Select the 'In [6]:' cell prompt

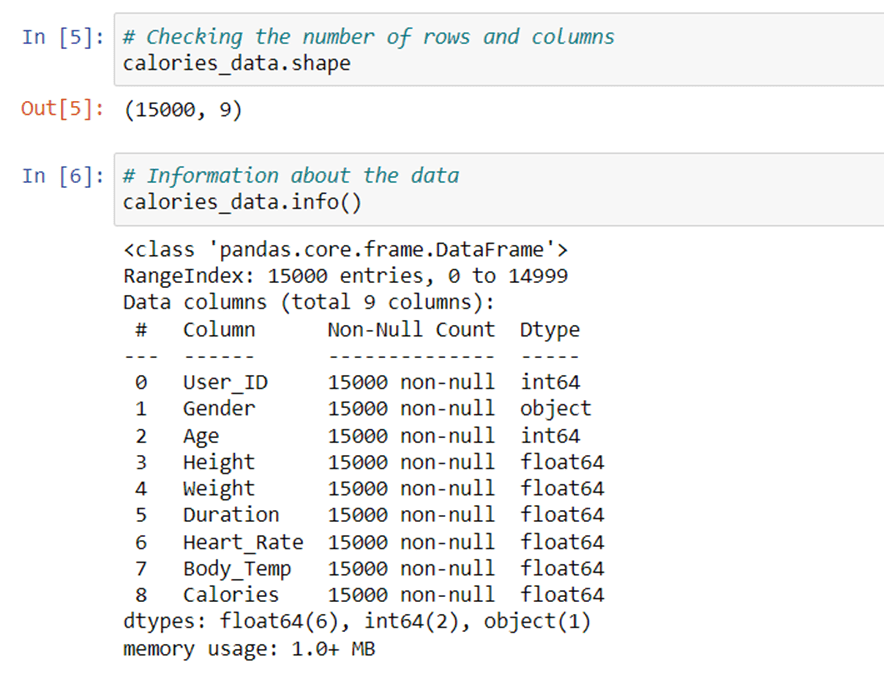(63, 176)
